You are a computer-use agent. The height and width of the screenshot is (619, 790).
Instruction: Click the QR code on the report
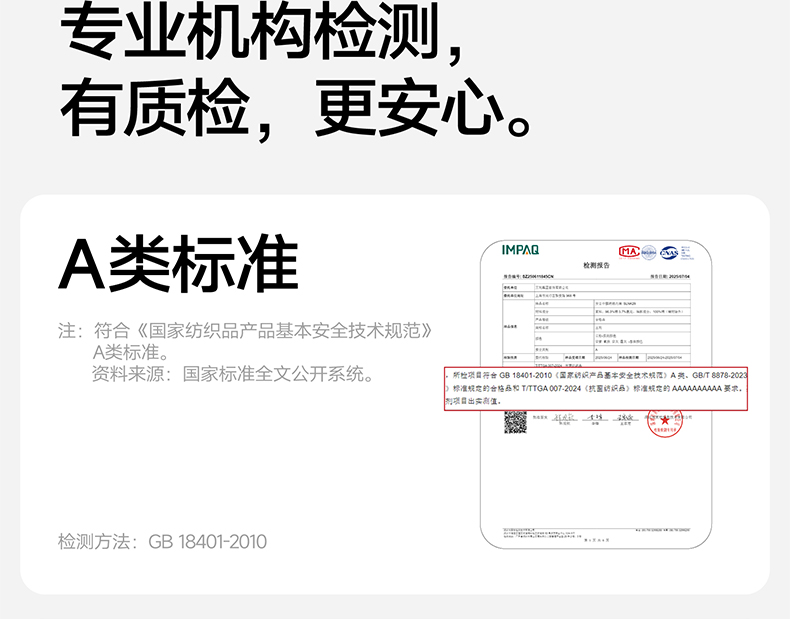[515, 422]
